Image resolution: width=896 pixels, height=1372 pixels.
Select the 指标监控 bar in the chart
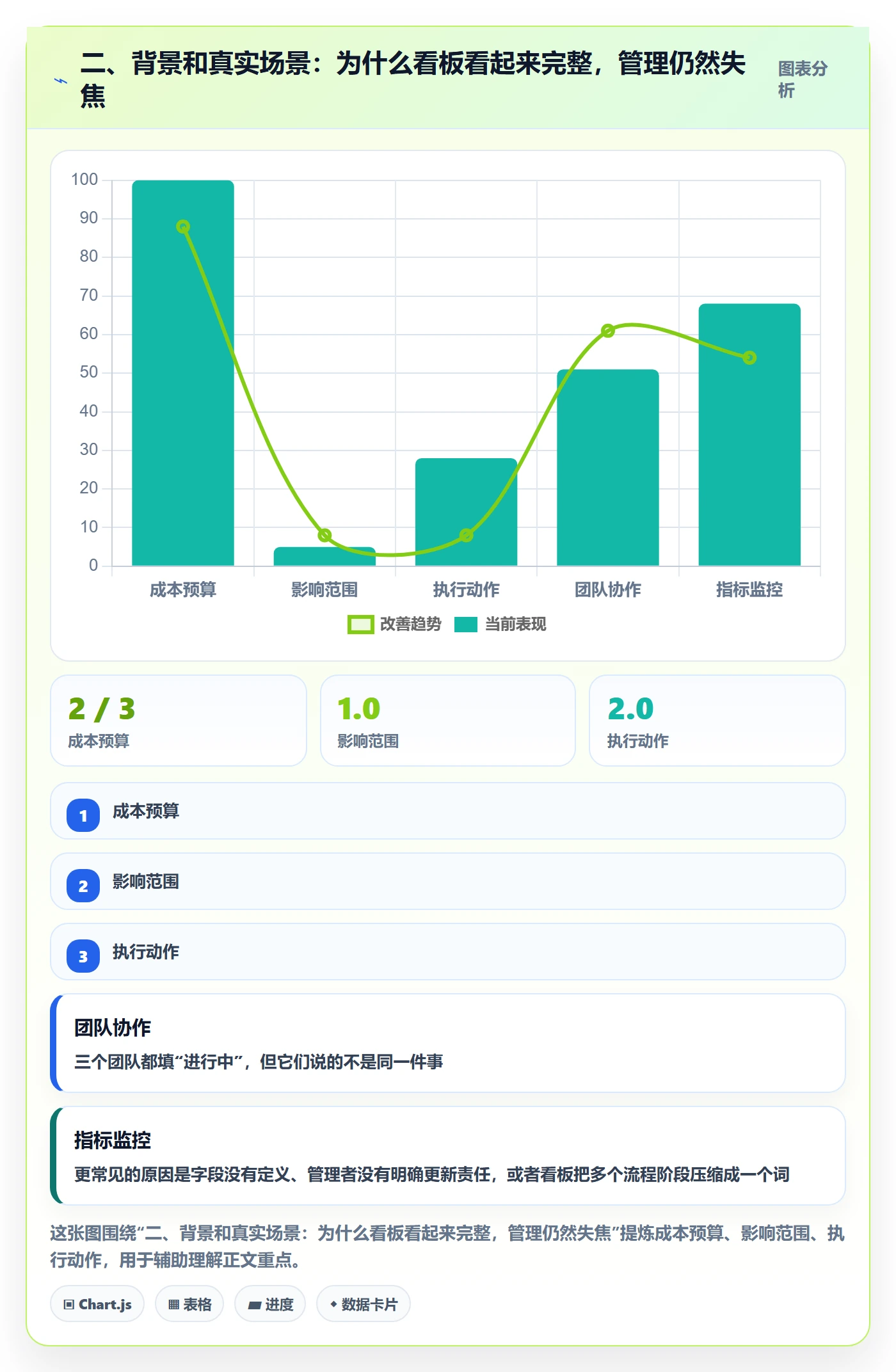749,435
